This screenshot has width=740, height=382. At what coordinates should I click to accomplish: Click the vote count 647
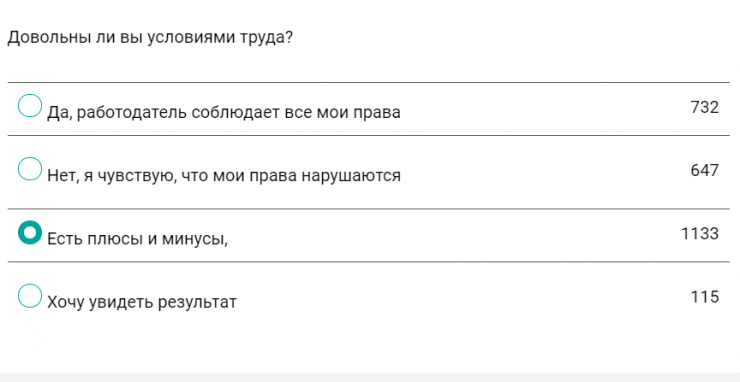(x=705, y=170)
